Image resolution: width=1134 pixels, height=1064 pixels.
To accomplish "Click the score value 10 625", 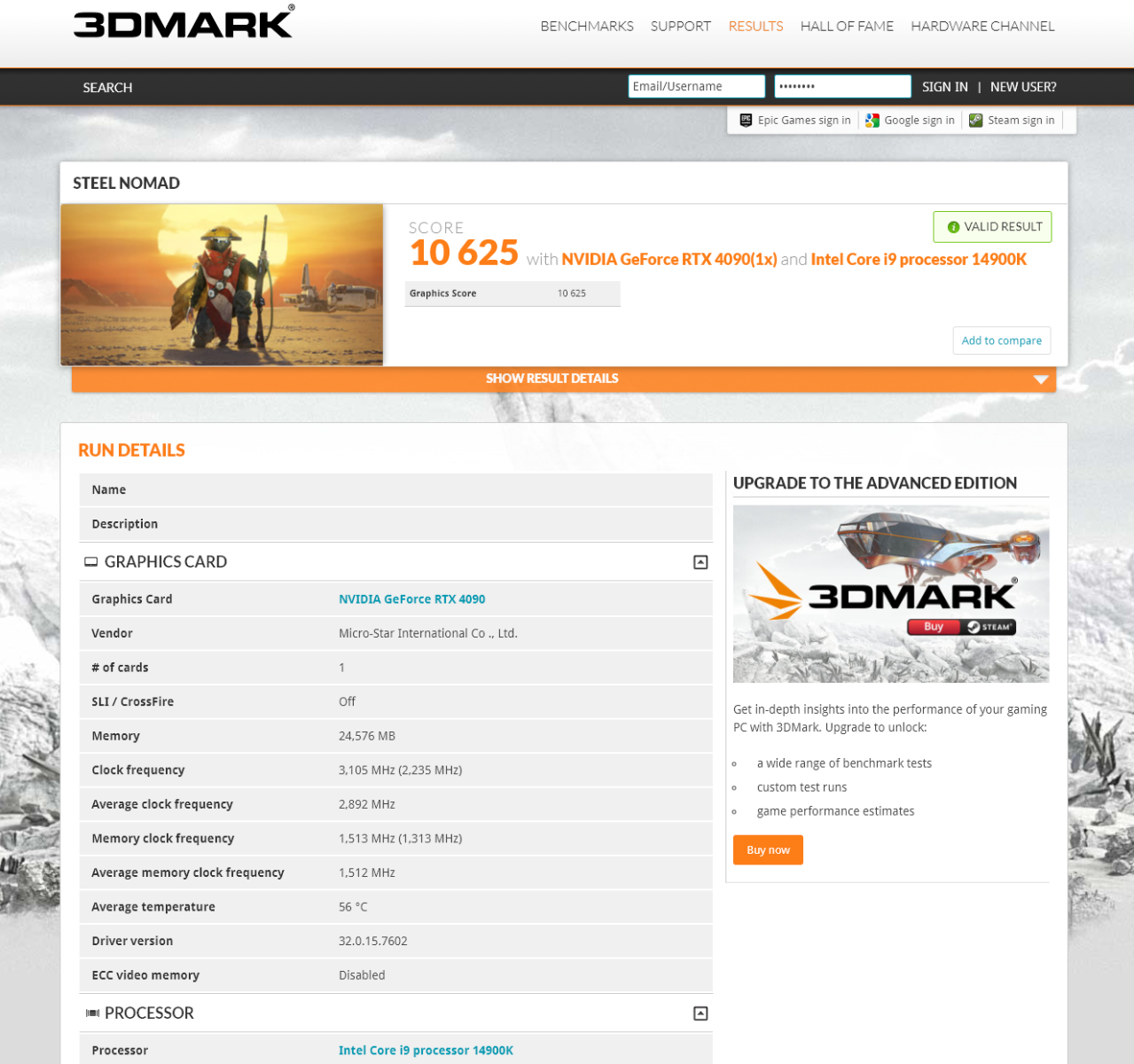I will [464, 254].
